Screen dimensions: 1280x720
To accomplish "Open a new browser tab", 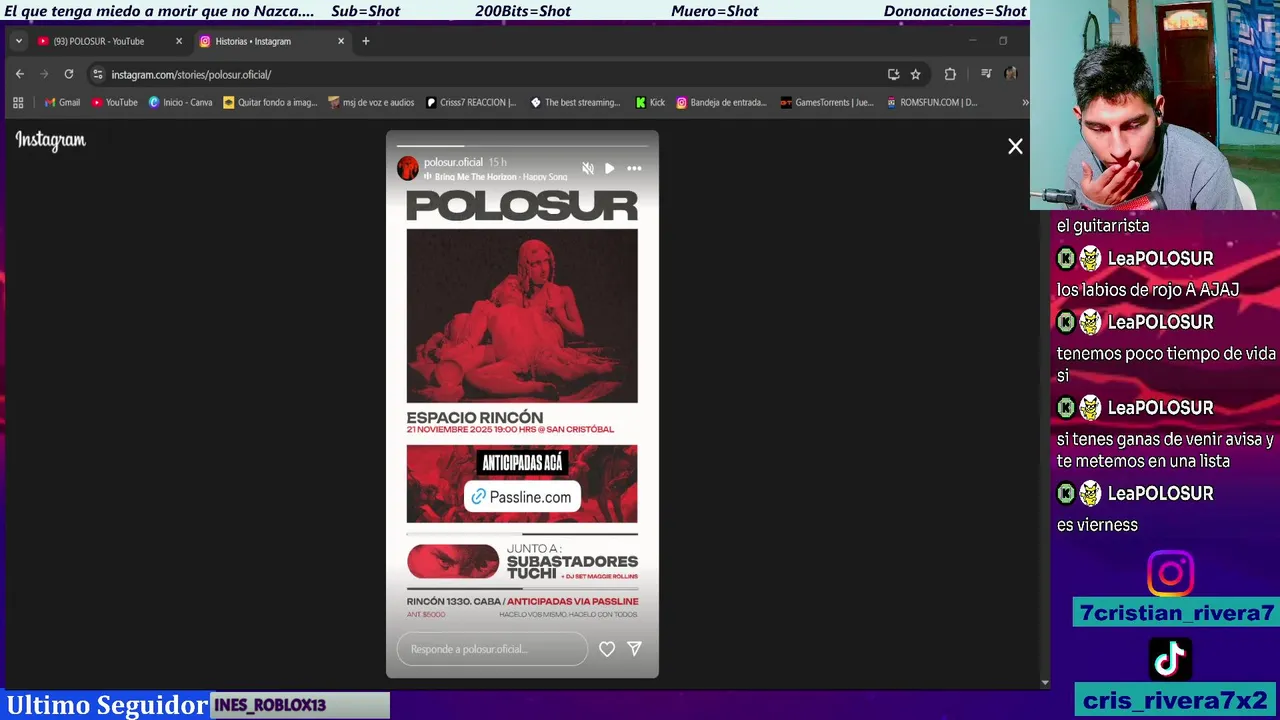I will coord(366,41).
